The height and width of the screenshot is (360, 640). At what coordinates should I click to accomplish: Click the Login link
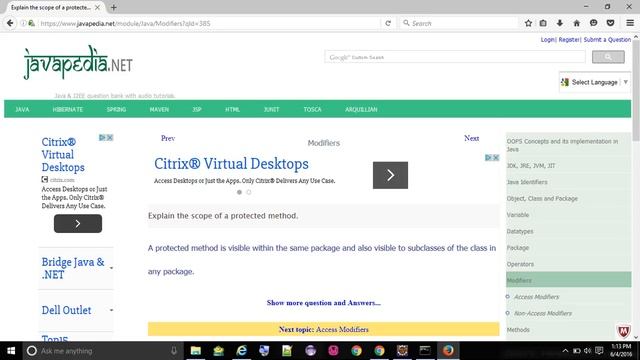[548, 40]
